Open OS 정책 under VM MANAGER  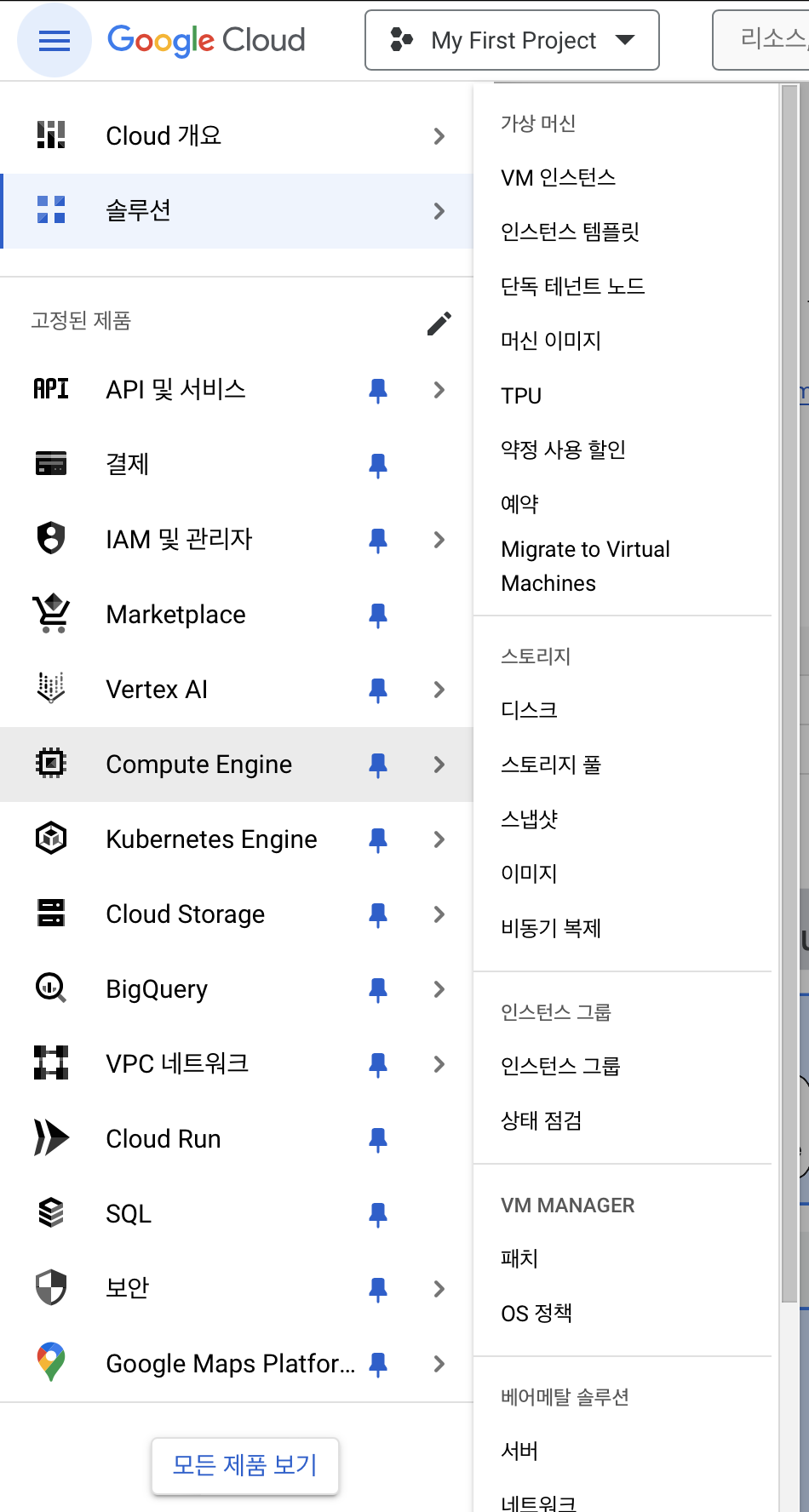536,1314
